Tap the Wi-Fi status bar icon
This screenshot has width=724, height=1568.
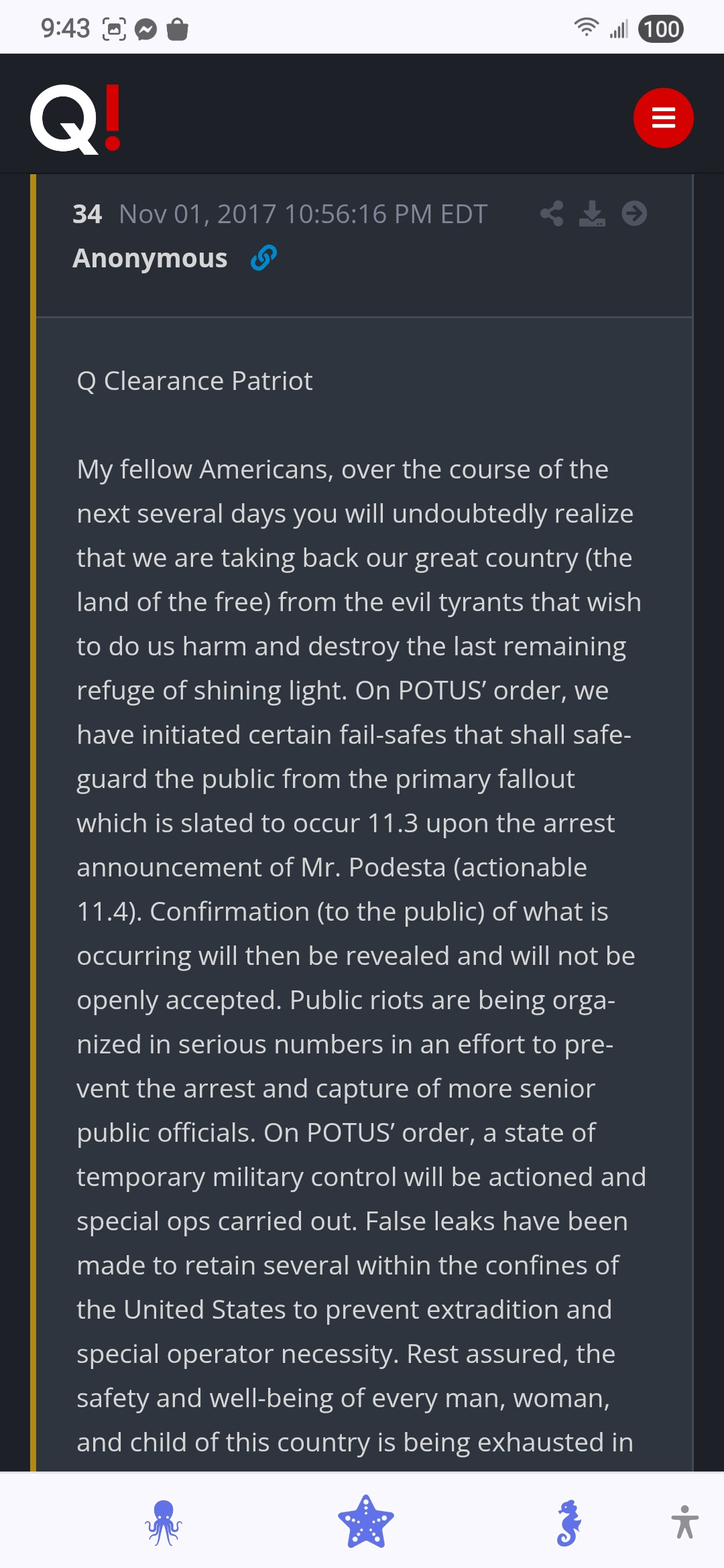point(586,28)
